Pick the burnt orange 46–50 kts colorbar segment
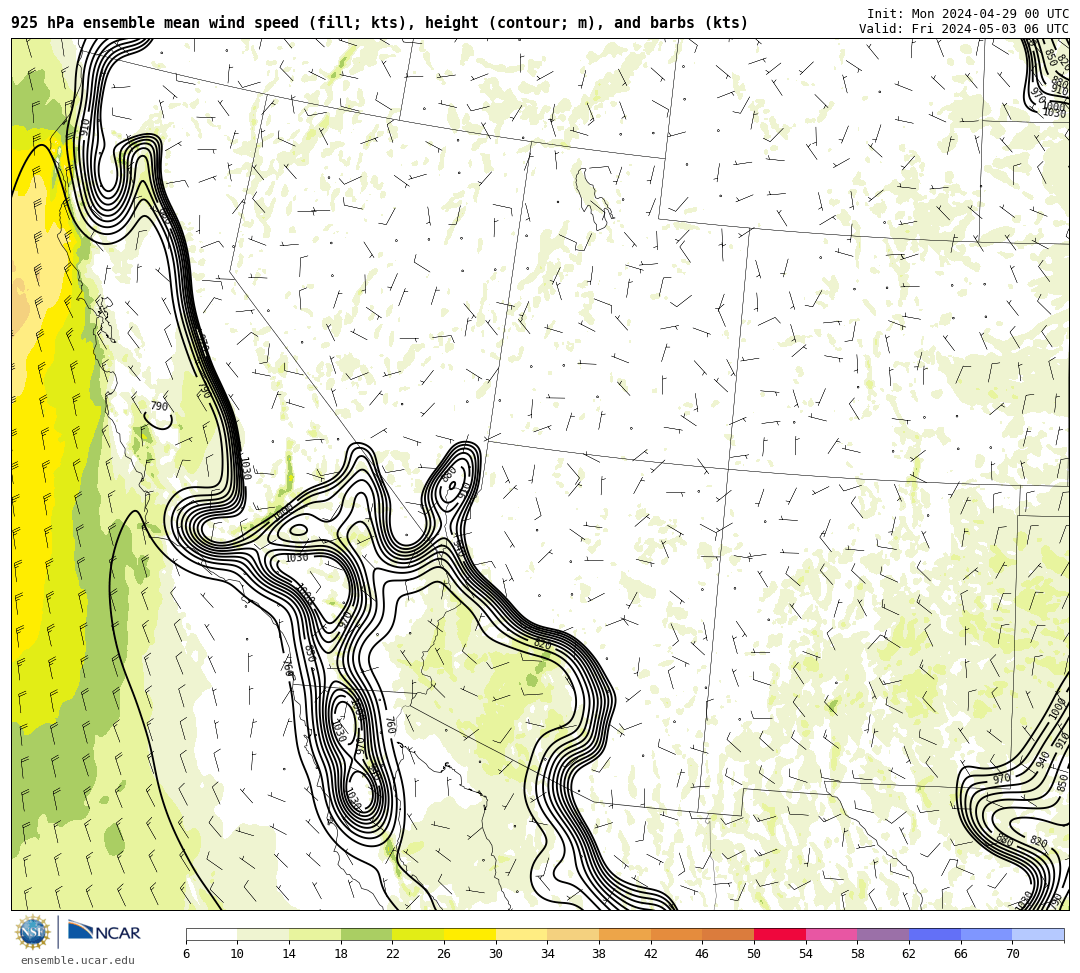The height and width of the screenshot is (973, 1080). coord(728,934)
